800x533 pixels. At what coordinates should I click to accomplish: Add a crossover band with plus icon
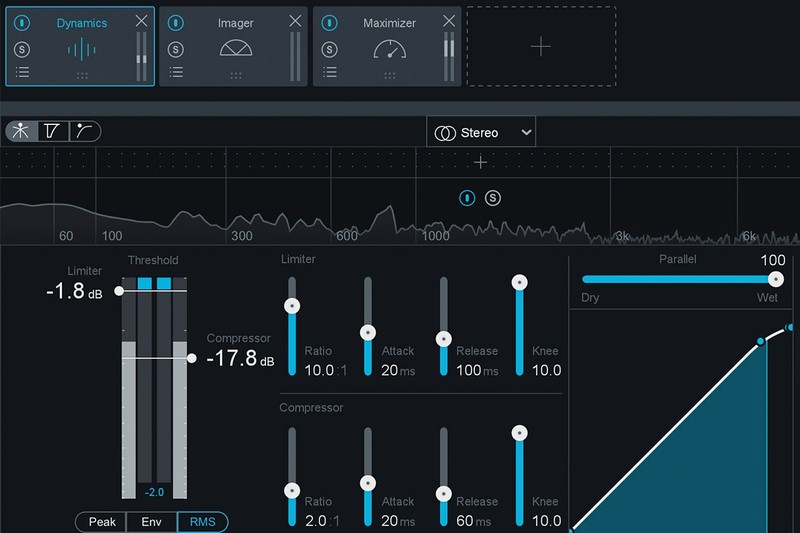481,163
